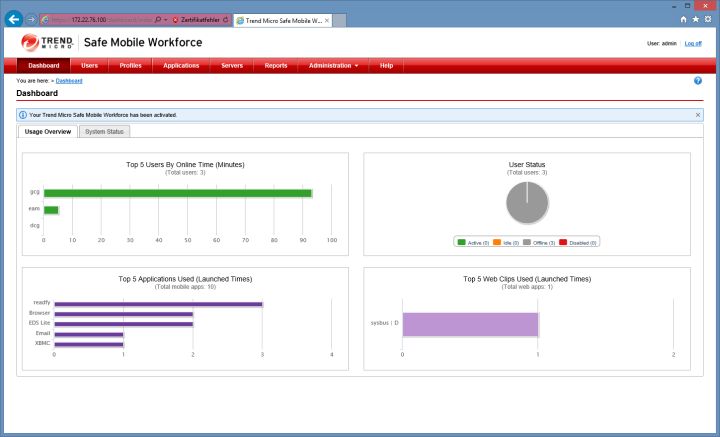Click the info icon in activation banner
720x437 pixels.
pyautogui.click(x=23, y=115)
